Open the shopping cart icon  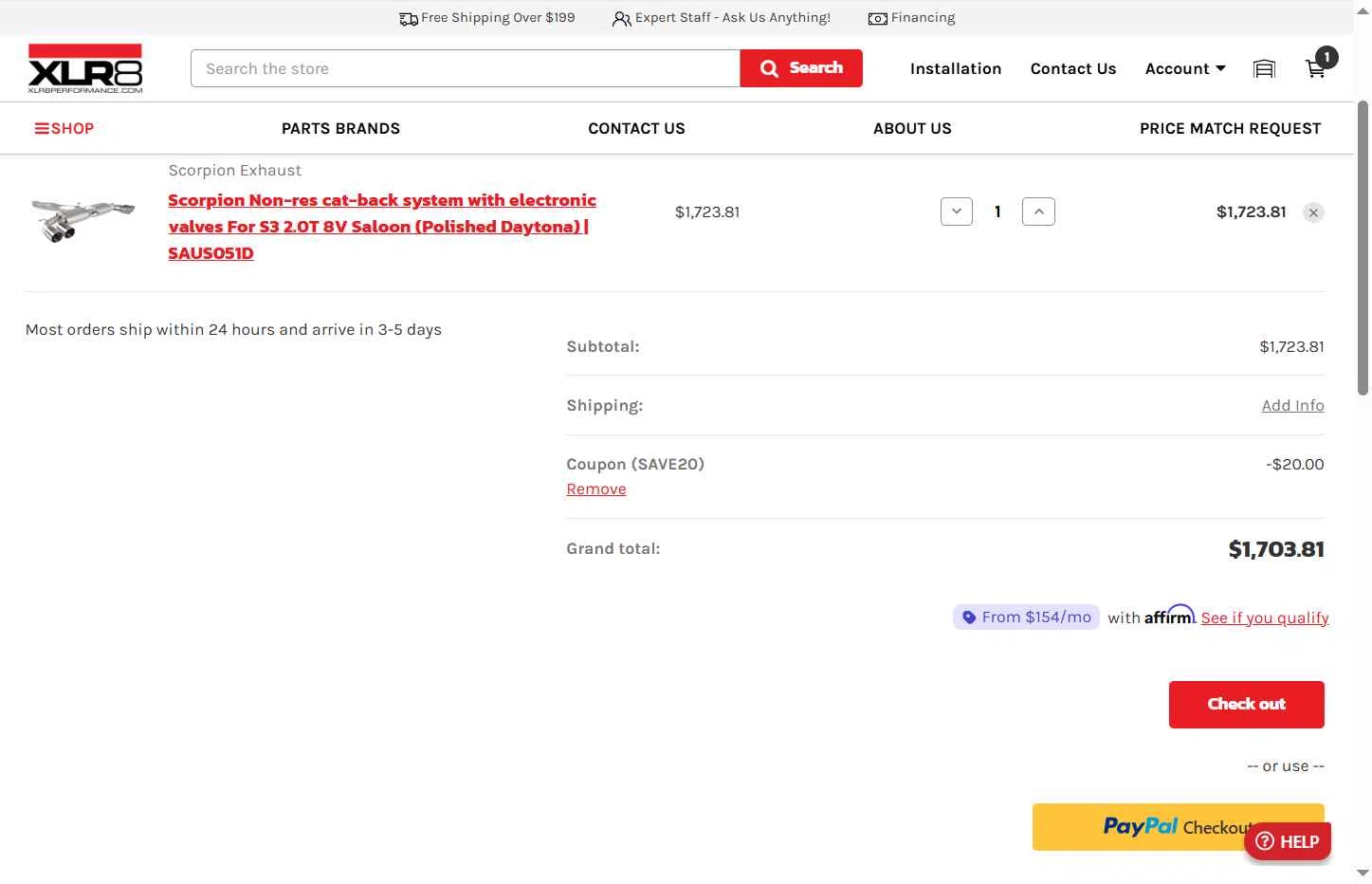(1316, 67)
